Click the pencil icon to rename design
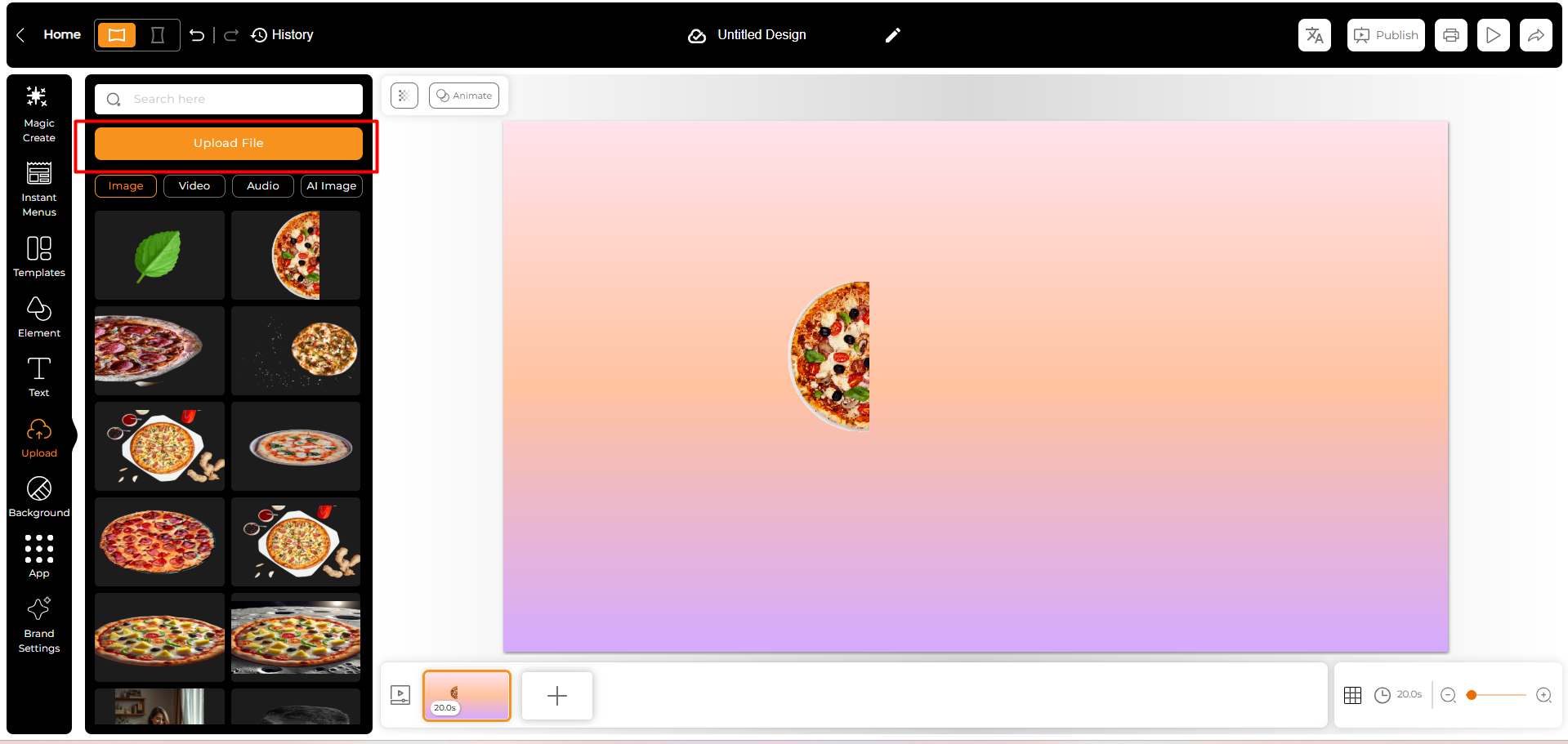1568x744 pixels. click(892, 35)
